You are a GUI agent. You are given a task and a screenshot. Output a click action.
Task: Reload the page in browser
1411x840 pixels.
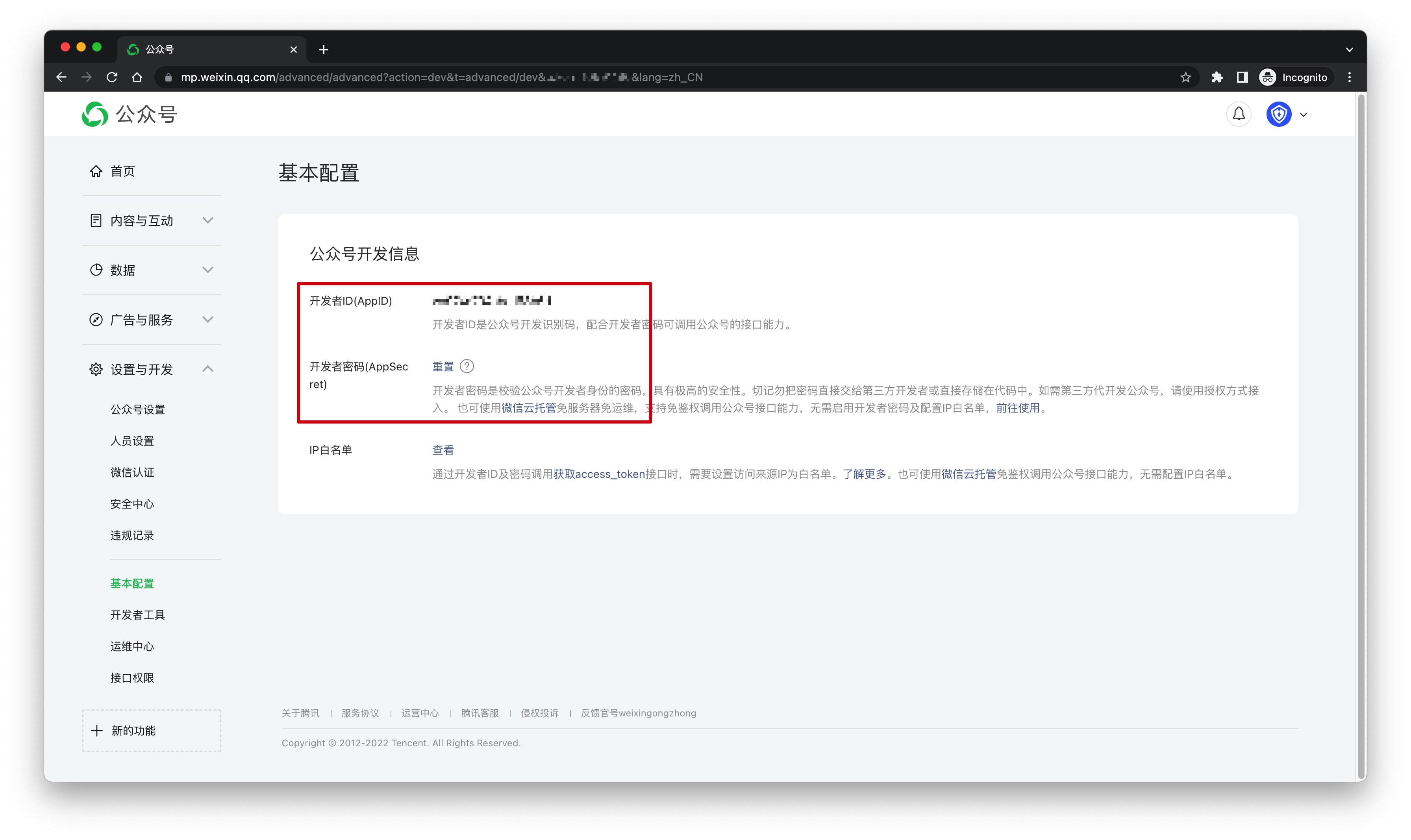pyautogui.click(x=112, y=78)
